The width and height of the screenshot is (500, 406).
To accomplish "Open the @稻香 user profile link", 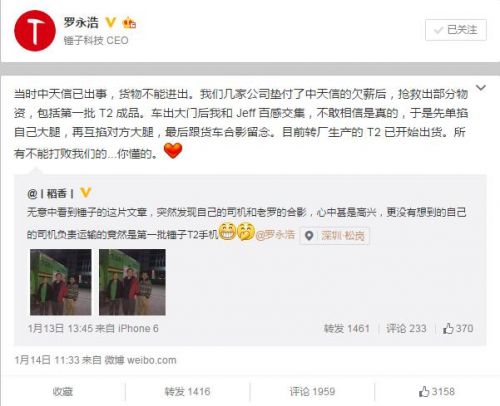I will (51, 193).
